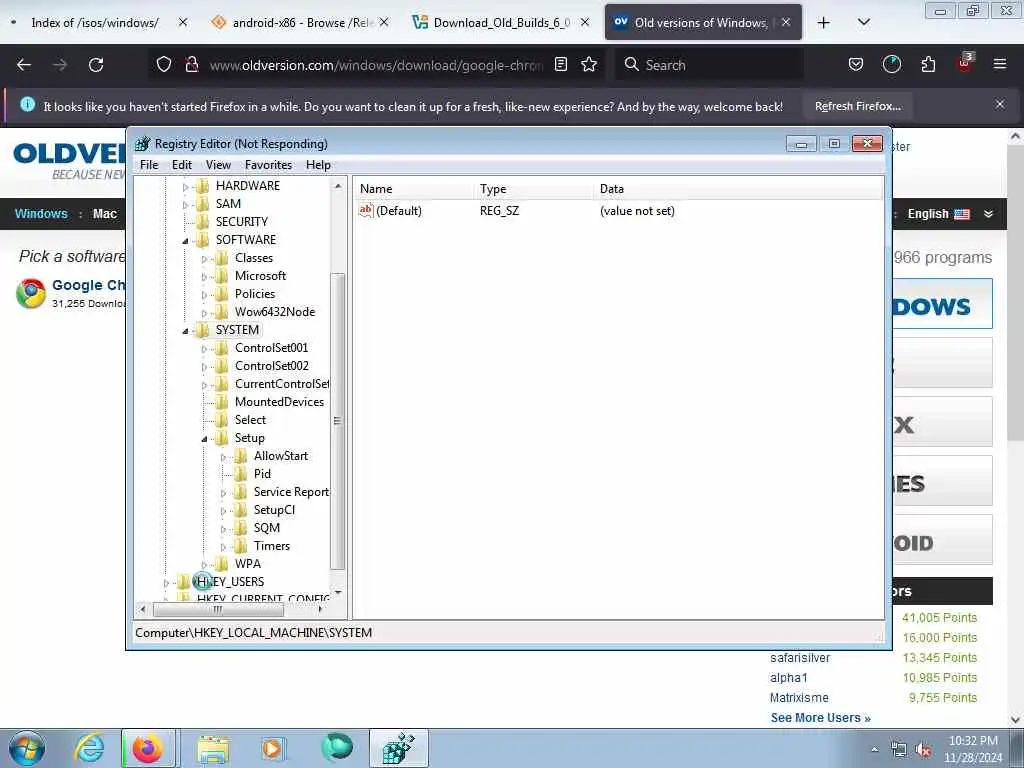
Task: Open Windows Explorer from taskbar
Action: (x=213, y=748)
